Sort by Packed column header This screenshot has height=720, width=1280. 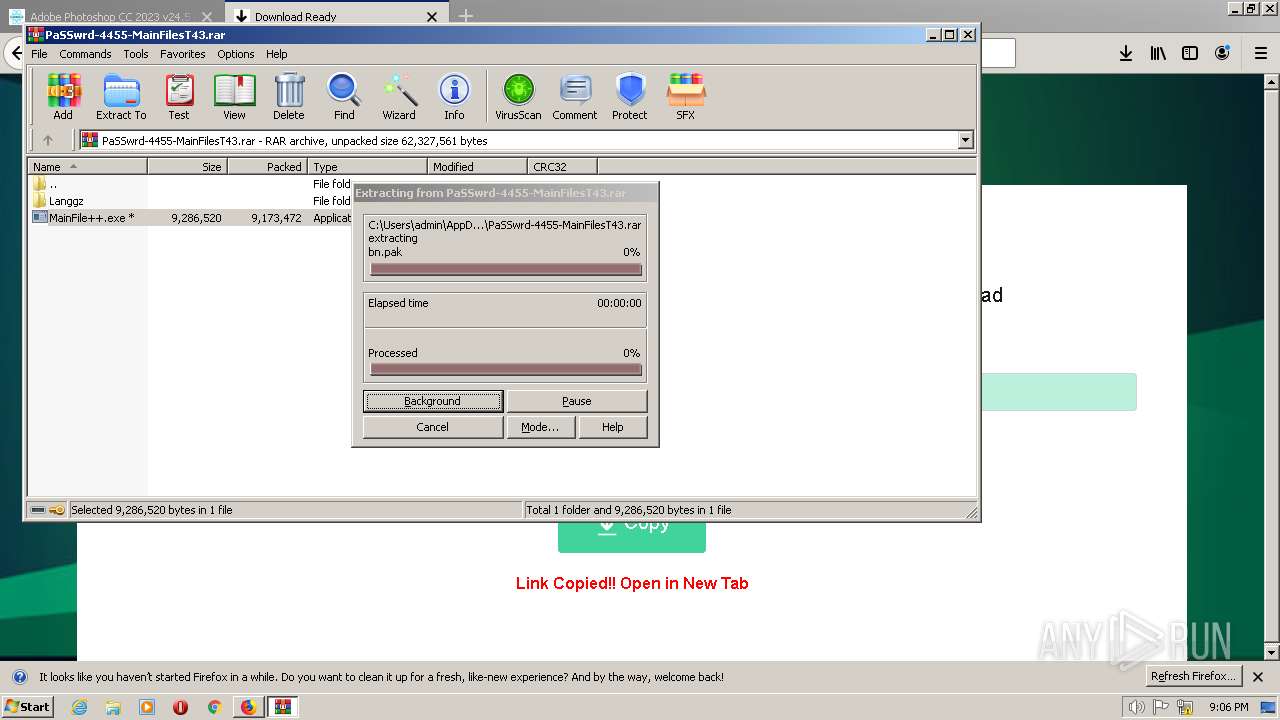[x=267, y=167]
